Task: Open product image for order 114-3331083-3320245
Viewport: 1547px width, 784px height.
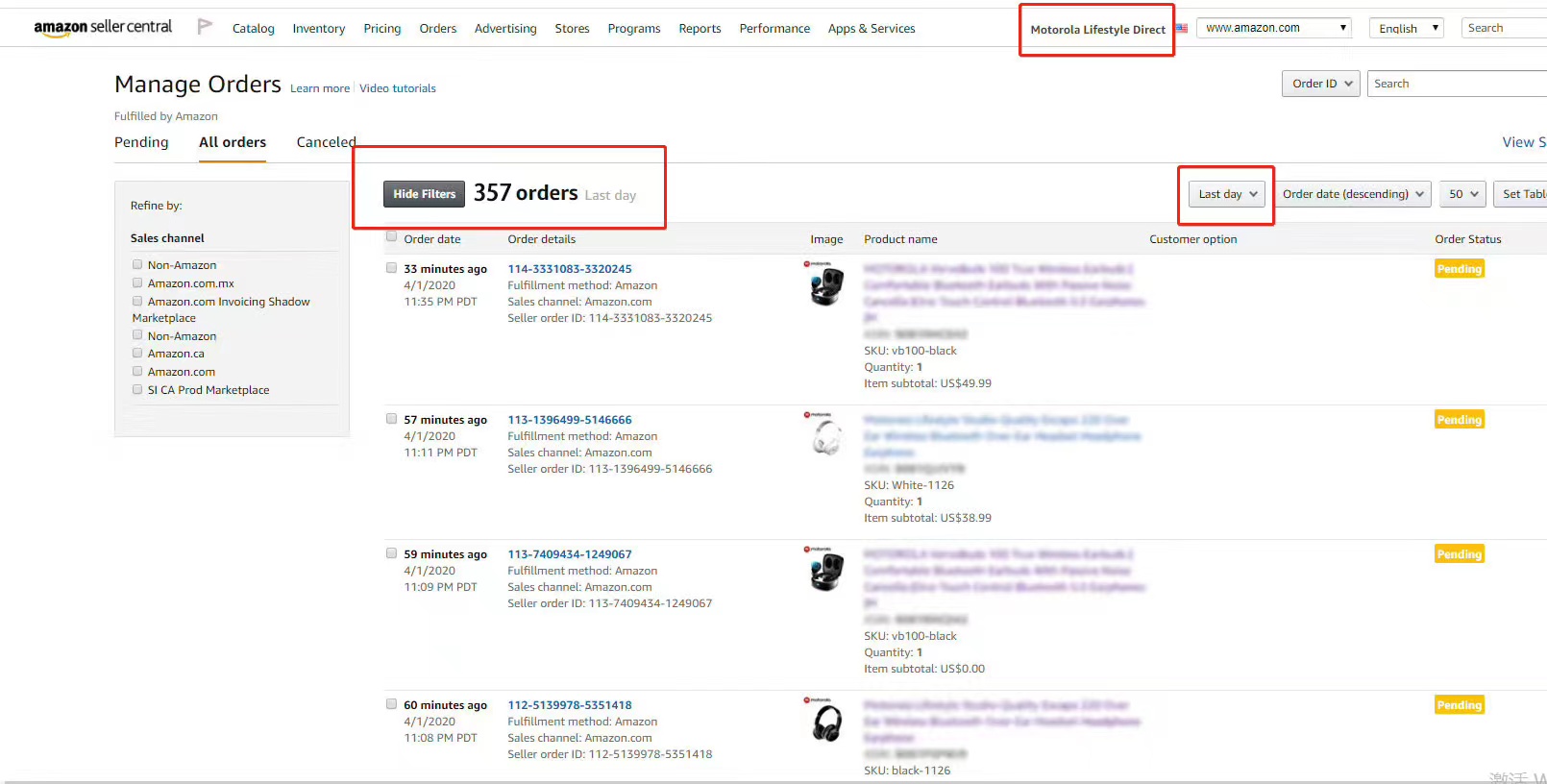Action: pyautogui.click(x=826, y=285)
